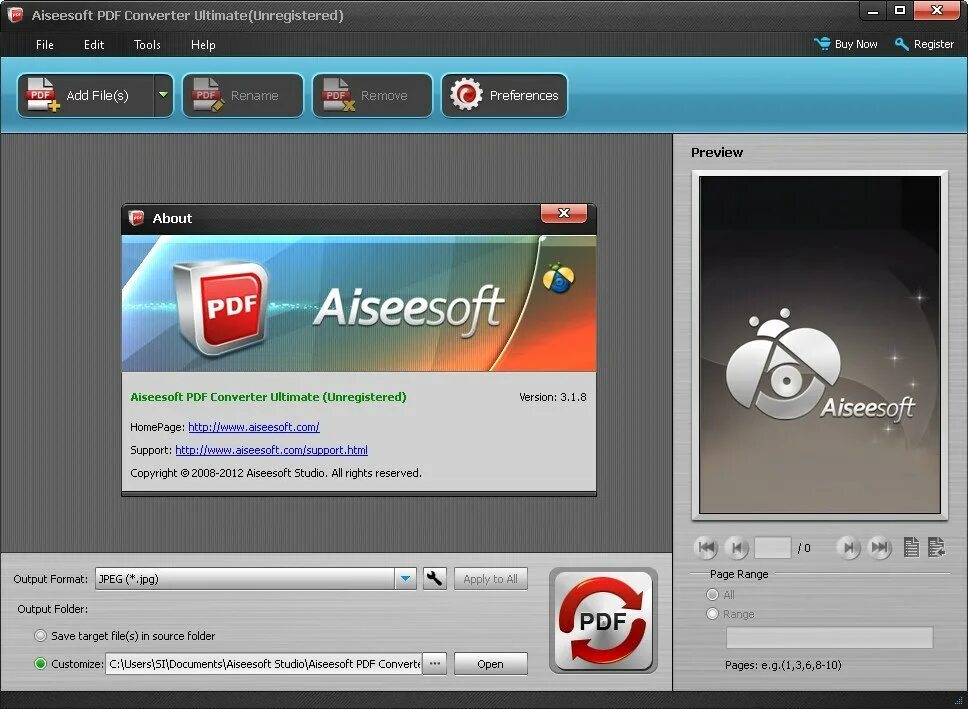Image resolution: width=968 pixels, height=709 pixels.
Task: Click the page range input field
Action: (x=830, y=638)
